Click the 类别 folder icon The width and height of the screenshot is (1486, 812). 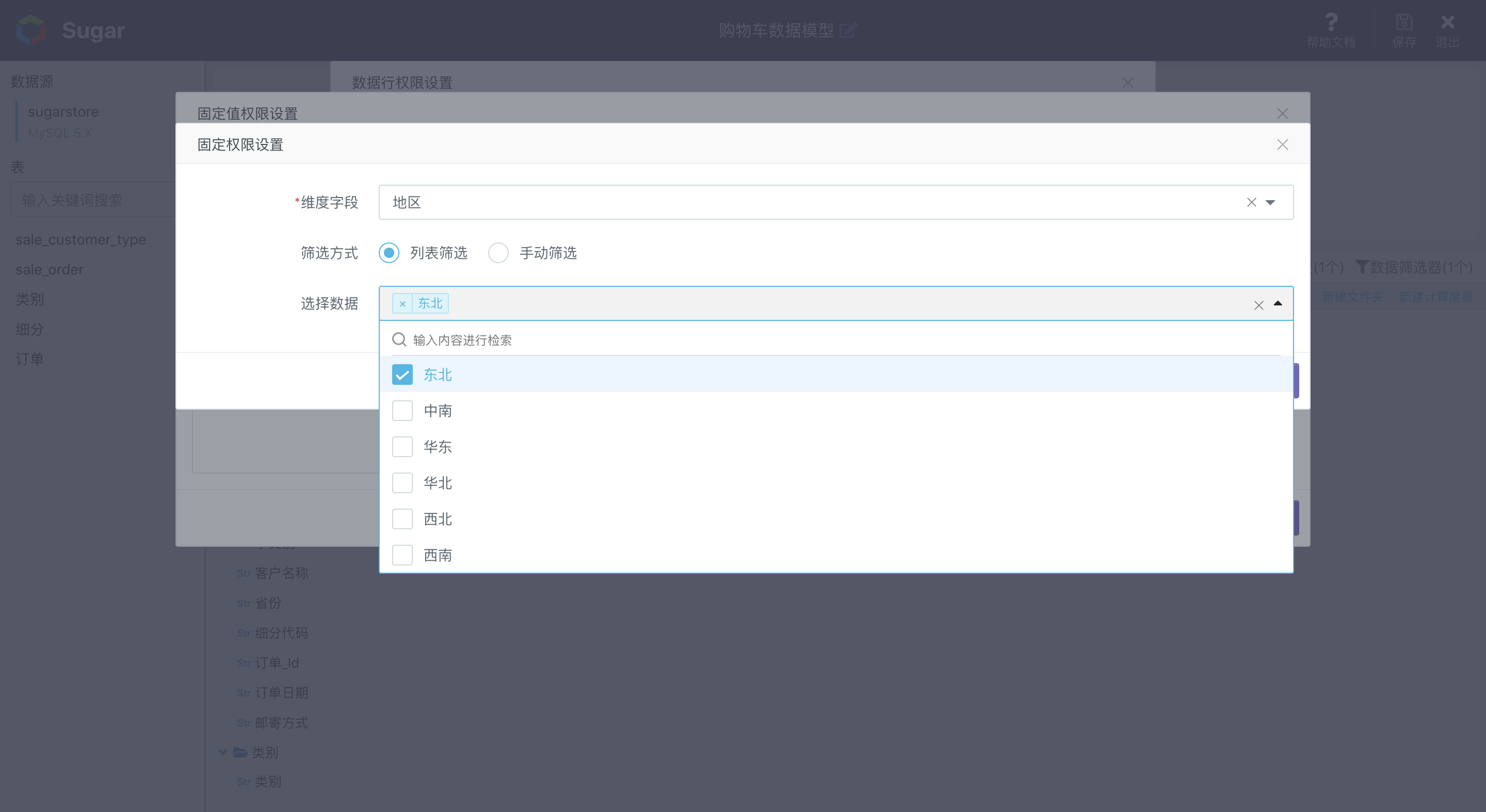pyautogui.click(x=240, y=753)
